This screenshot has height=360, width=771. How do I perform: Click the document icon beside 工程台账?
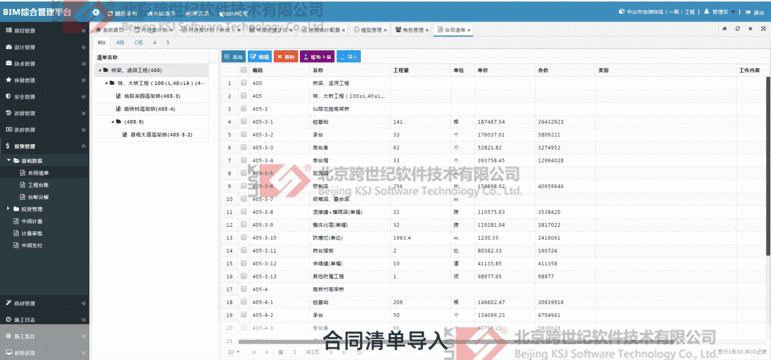(22, 185)
